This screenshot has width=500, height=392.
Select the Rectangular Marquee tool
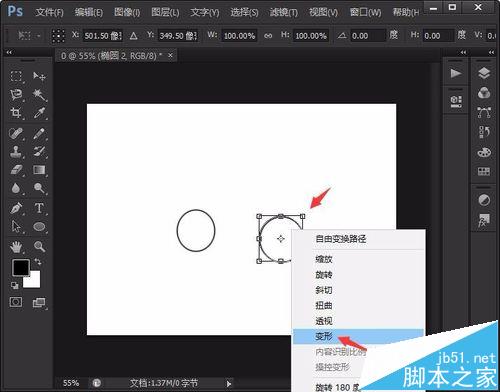point(16,76)
